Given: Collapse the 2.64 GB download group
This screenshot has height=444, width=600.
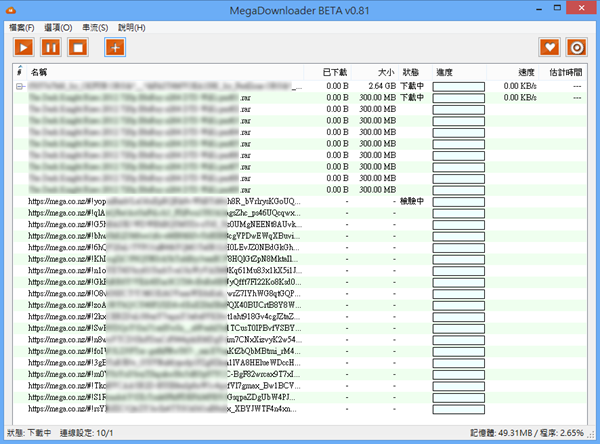Looking at the screenshot, I should tap(19, 87).
